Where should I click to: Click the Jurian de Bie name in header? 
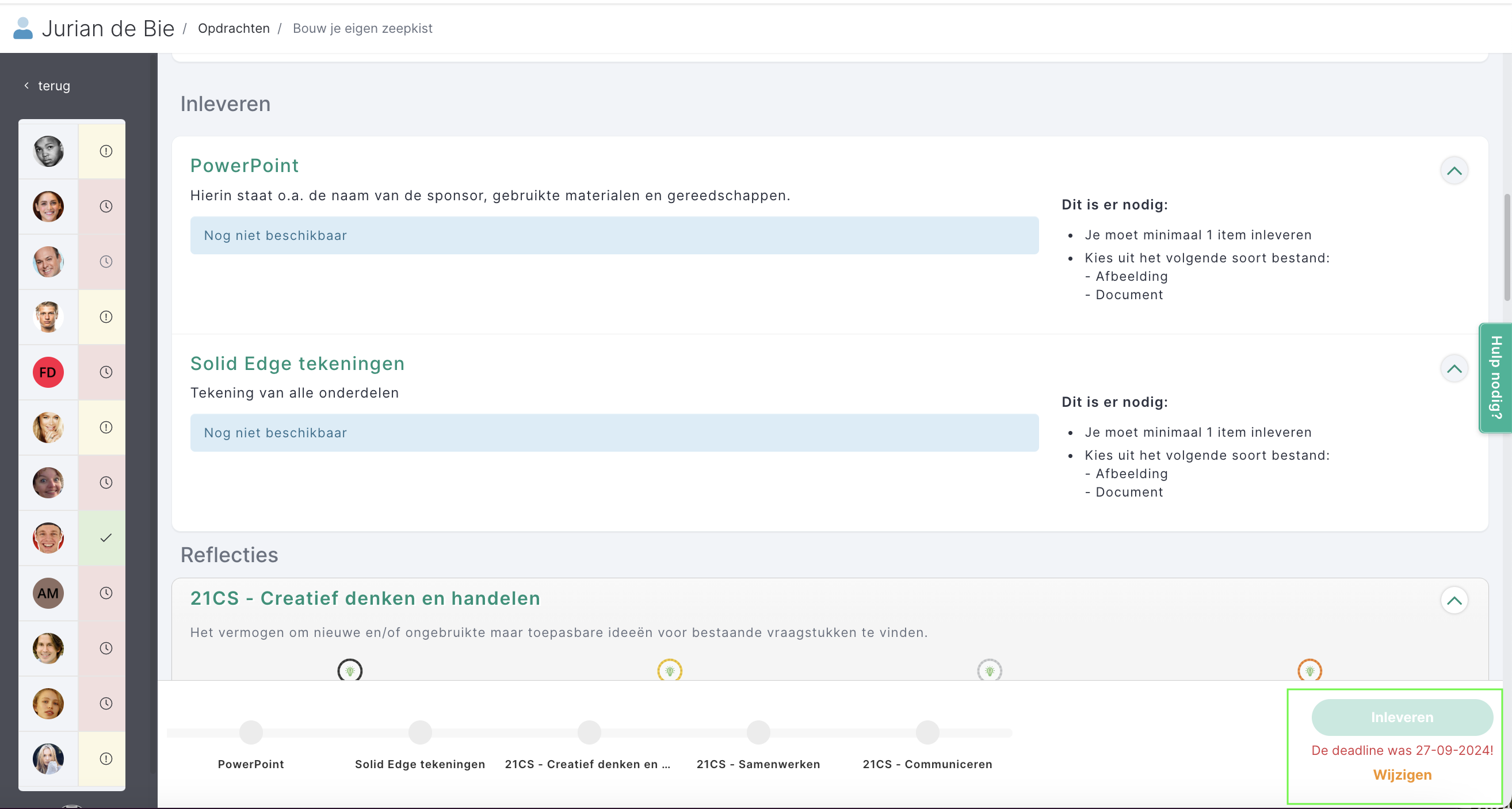pos(108,28)
